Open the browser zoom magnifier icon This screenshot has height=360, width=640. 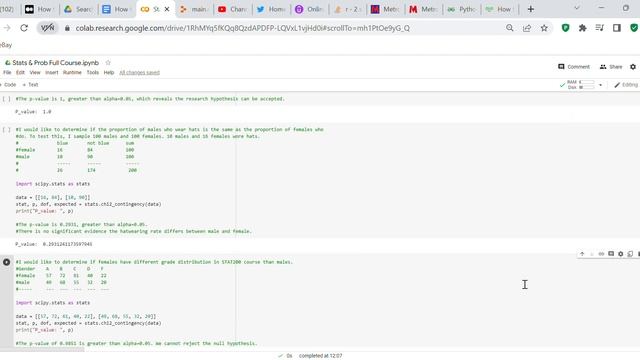coord(510,28)
